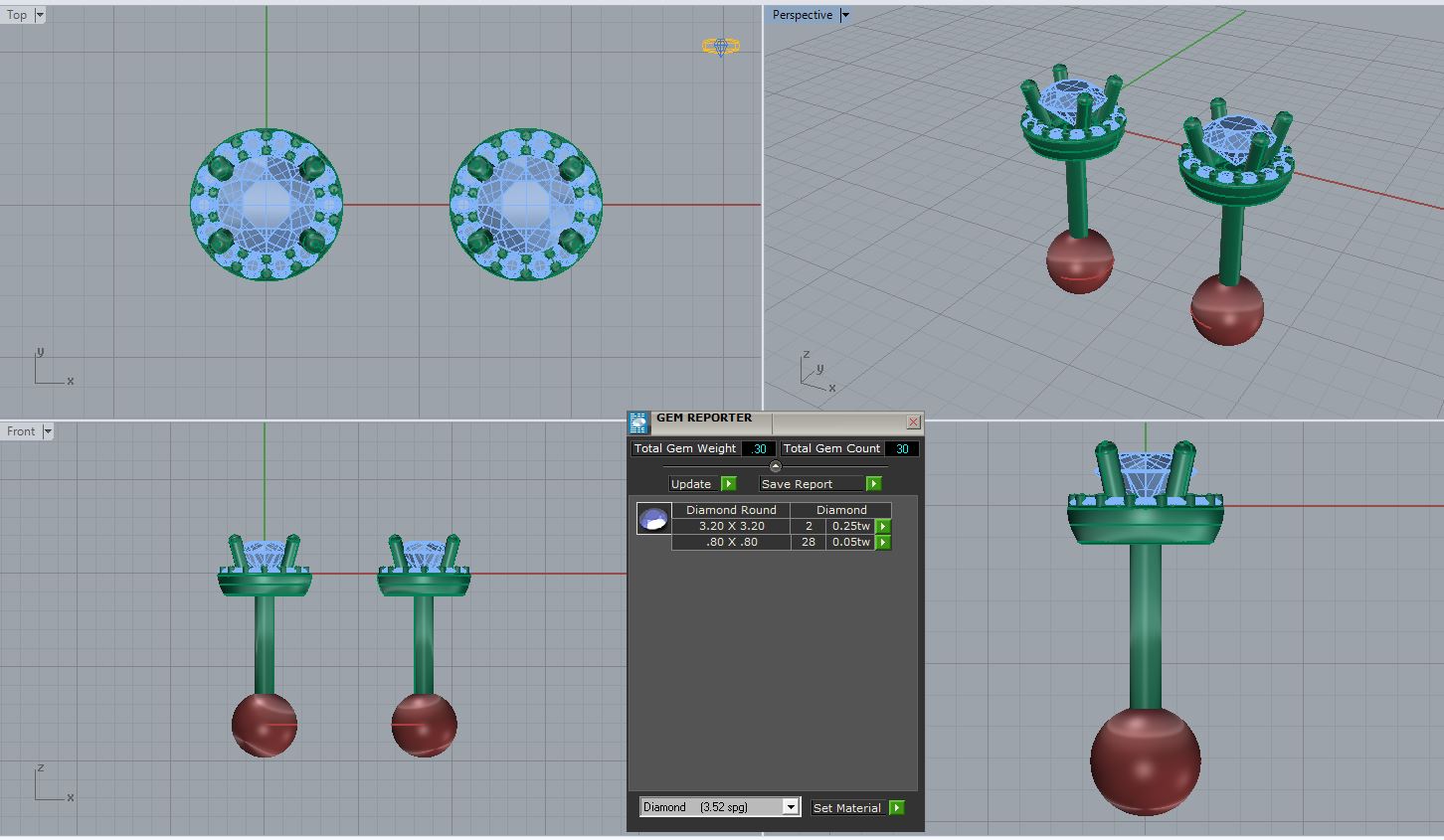Click the "3.20 X 3.20" size cell
The width and height of the screenshot is (1444, 840).
731,527
